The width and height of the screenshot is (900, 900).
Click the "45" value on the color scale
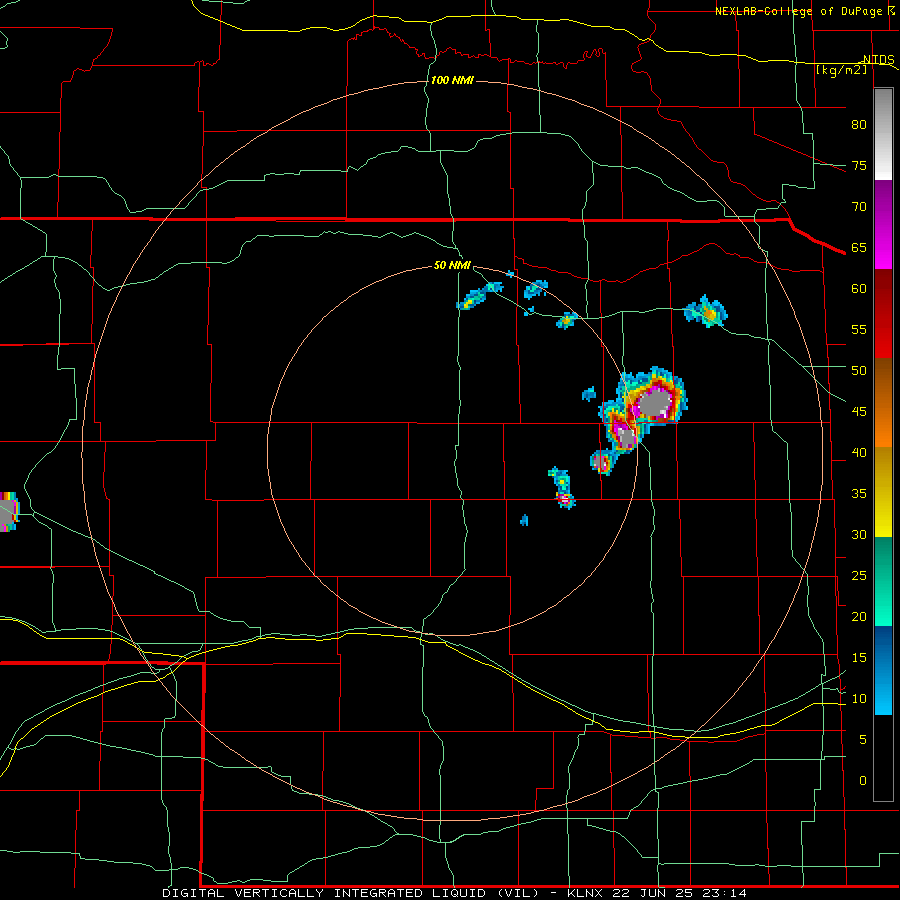[859, 412]
